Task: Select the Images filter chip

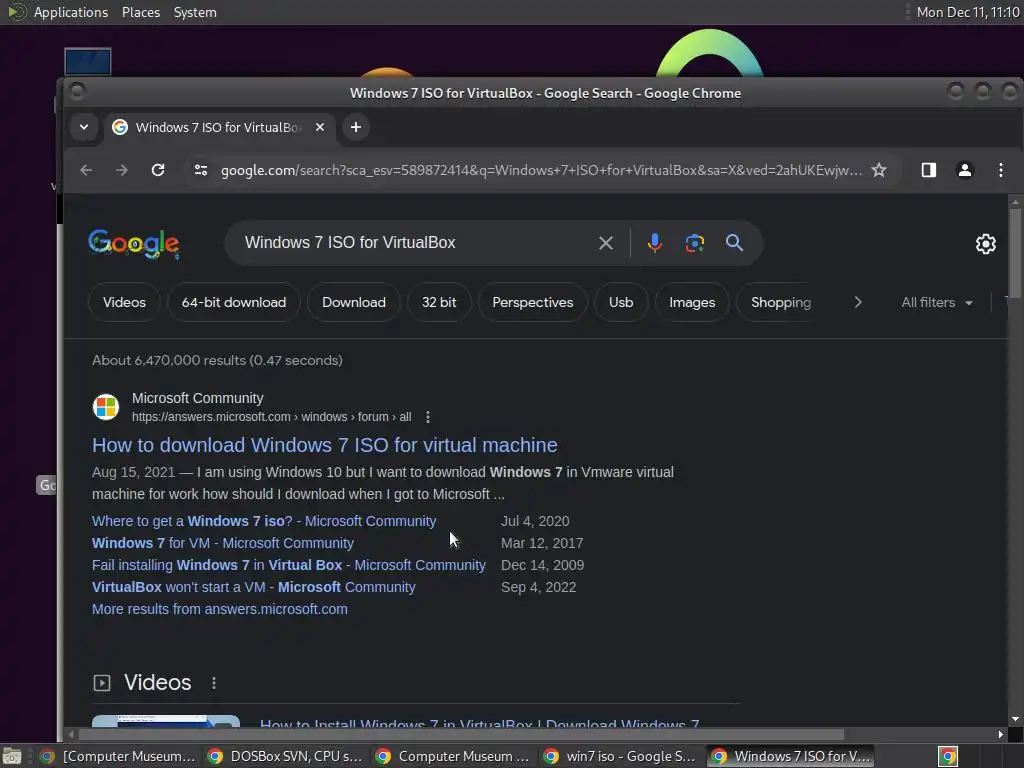Action: (x=692, y=302)
